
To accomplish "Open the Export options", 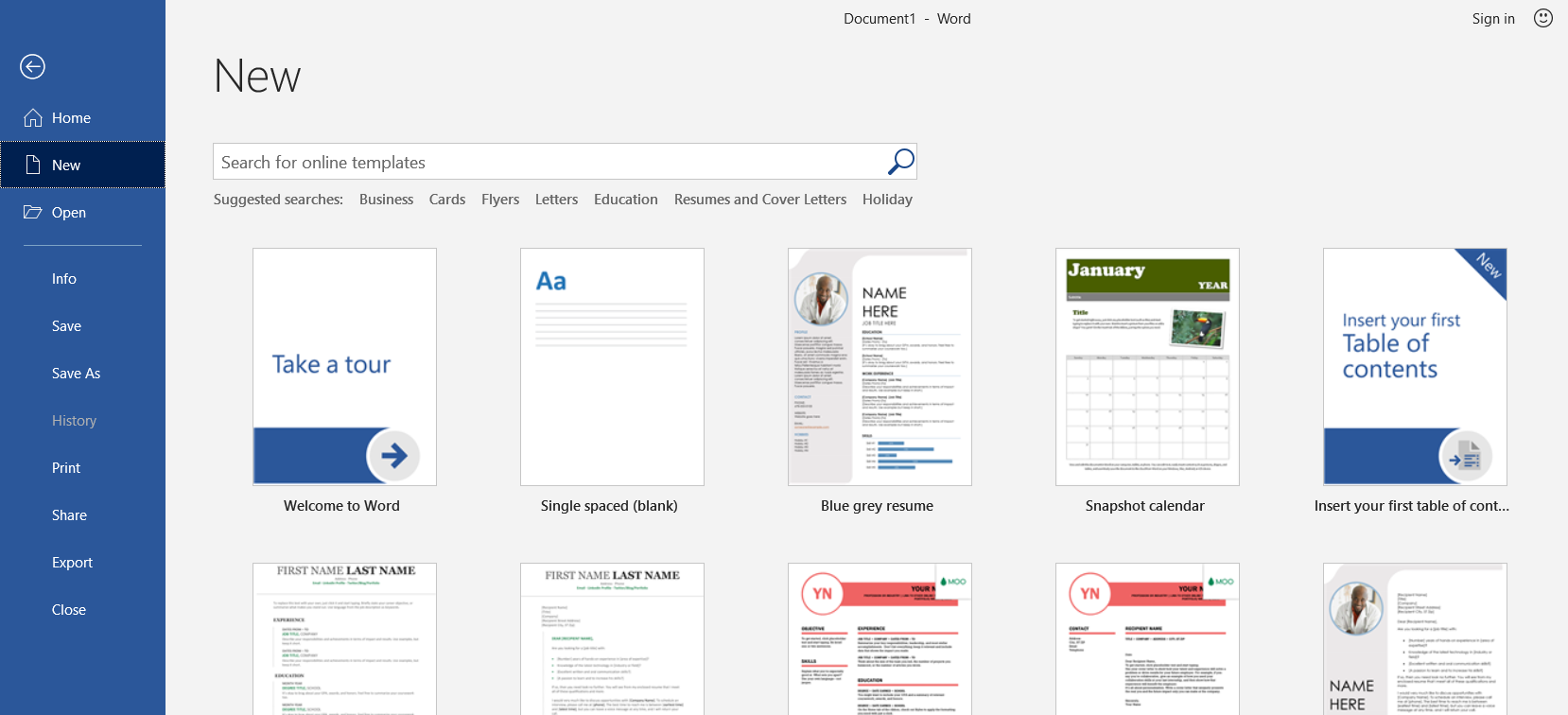I will [x=72, y=562].
